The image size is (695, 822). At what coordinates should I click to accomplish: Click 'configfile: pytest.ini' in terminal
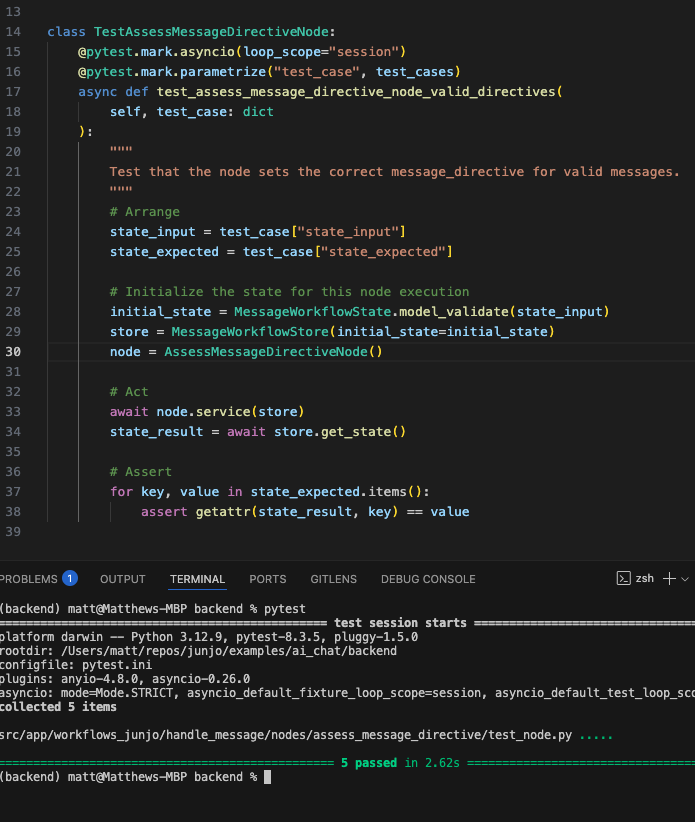tap(76, 665)
